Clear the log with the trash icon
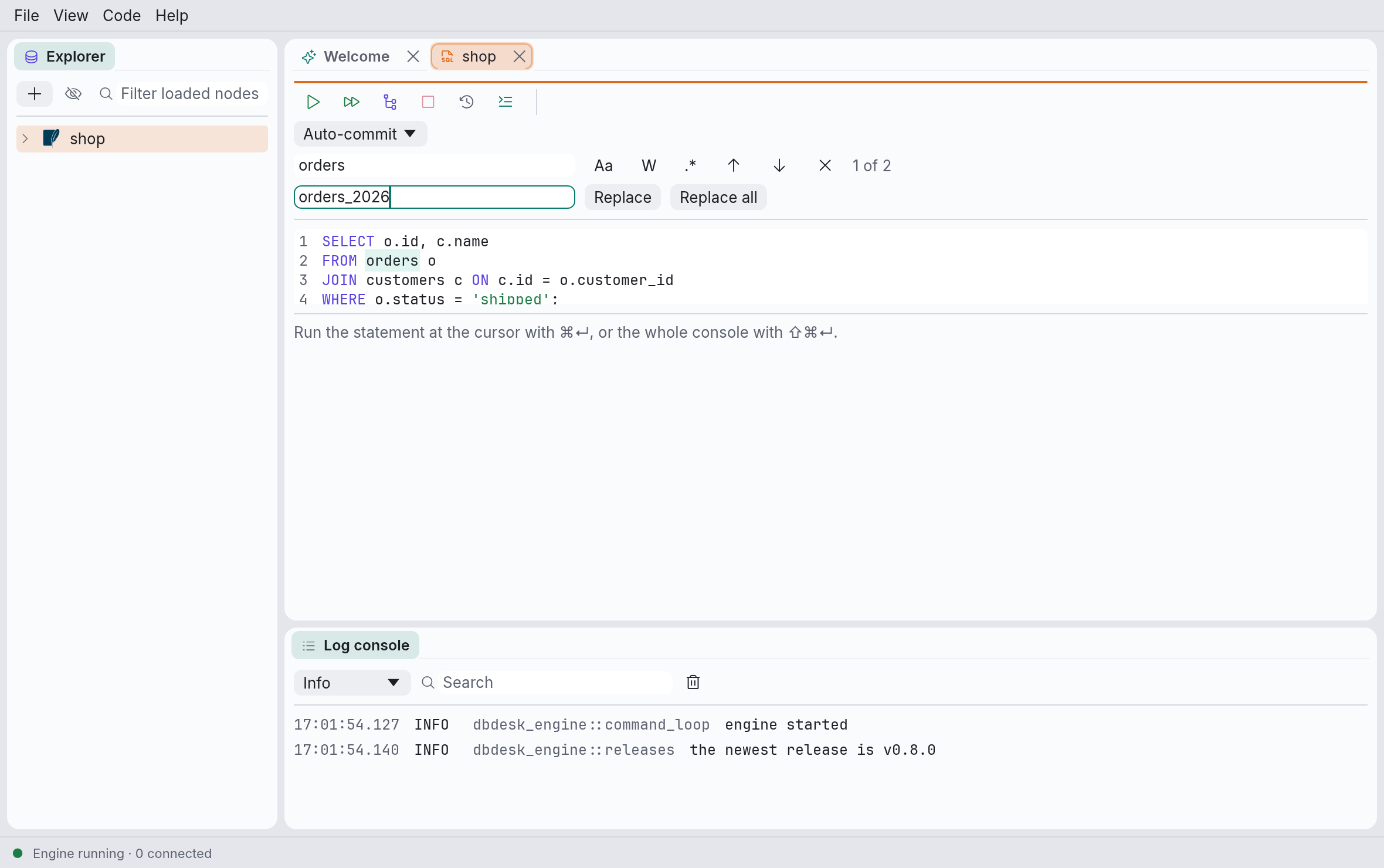The height and width of the screenshot is (868, 1384). (x=693, y=682)
